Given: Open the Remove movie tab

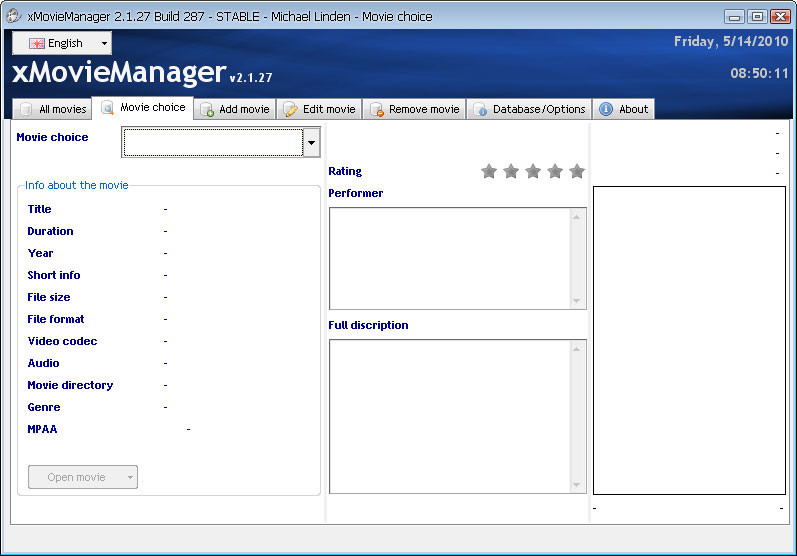Looking at the screenshot, I should (x=414, y=109).
